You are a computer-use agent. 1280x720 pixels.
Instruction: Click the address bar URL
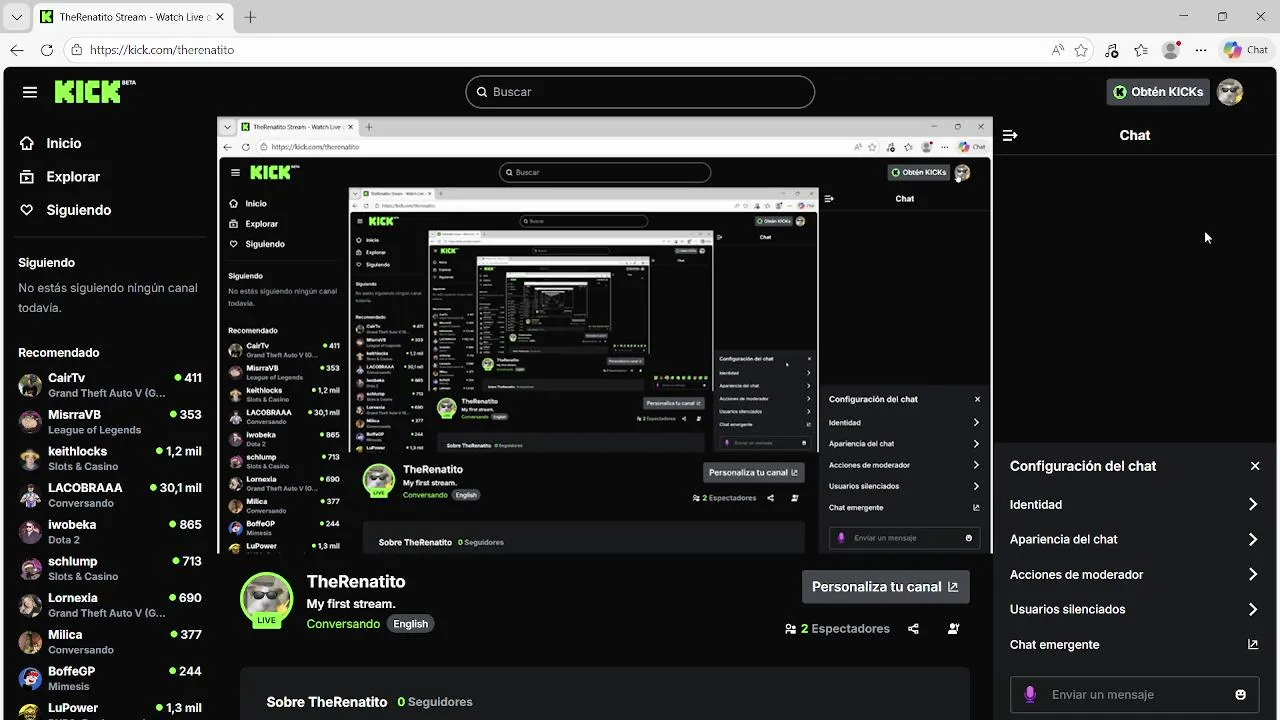point(161,50)
